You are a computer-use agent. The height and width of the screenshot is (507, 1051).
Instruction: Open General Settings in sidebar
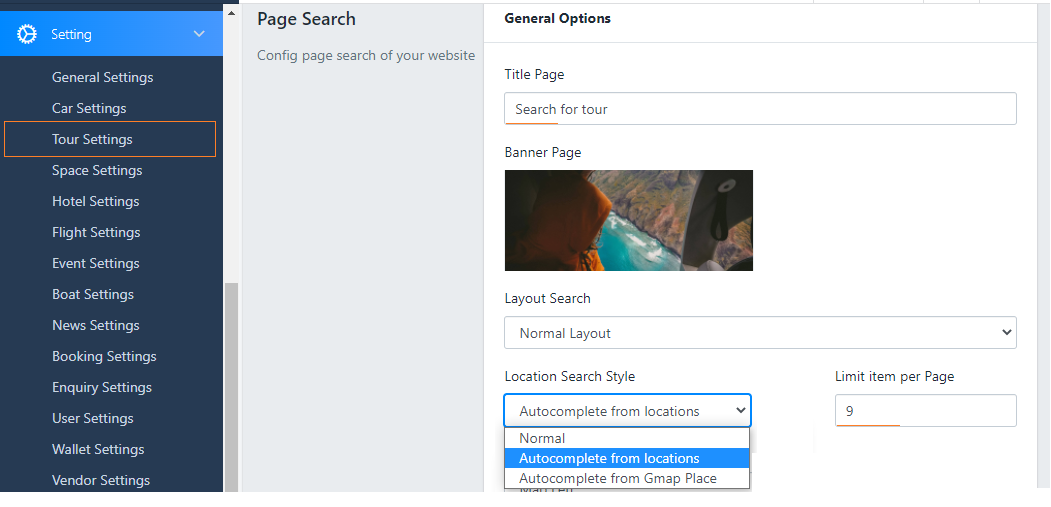point(102,77)
